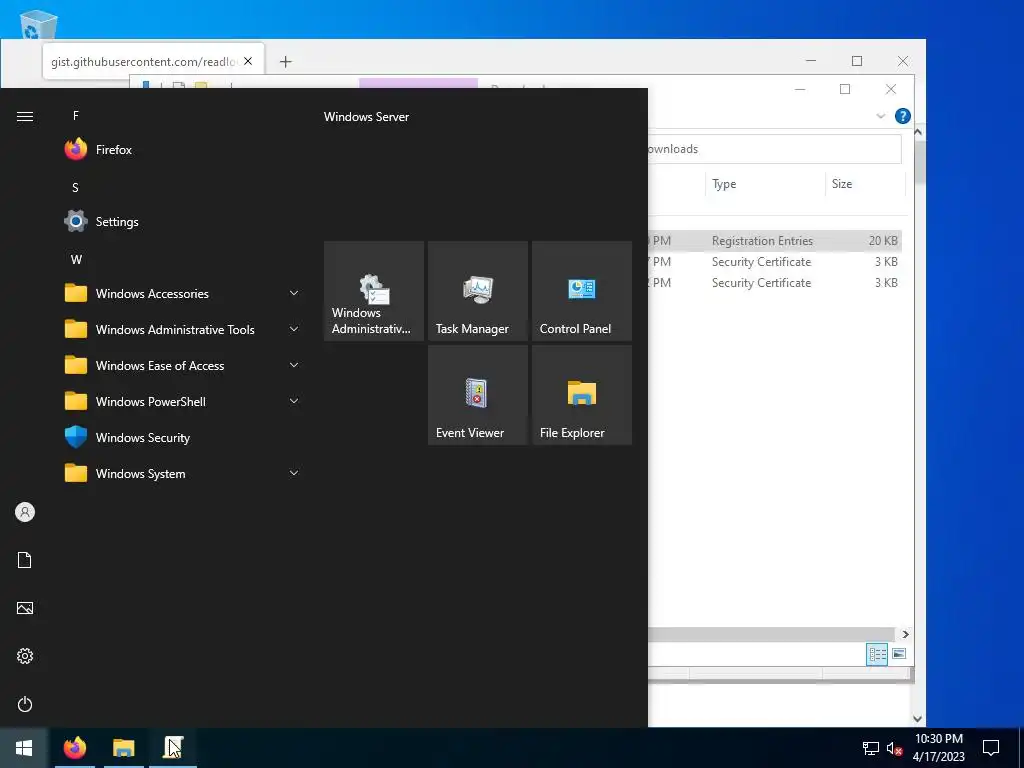Expand the Windows Ease of Access chevron
The height and width of the screenshot is (768, 1024).
pyautogui.click(x=294, y=365)
